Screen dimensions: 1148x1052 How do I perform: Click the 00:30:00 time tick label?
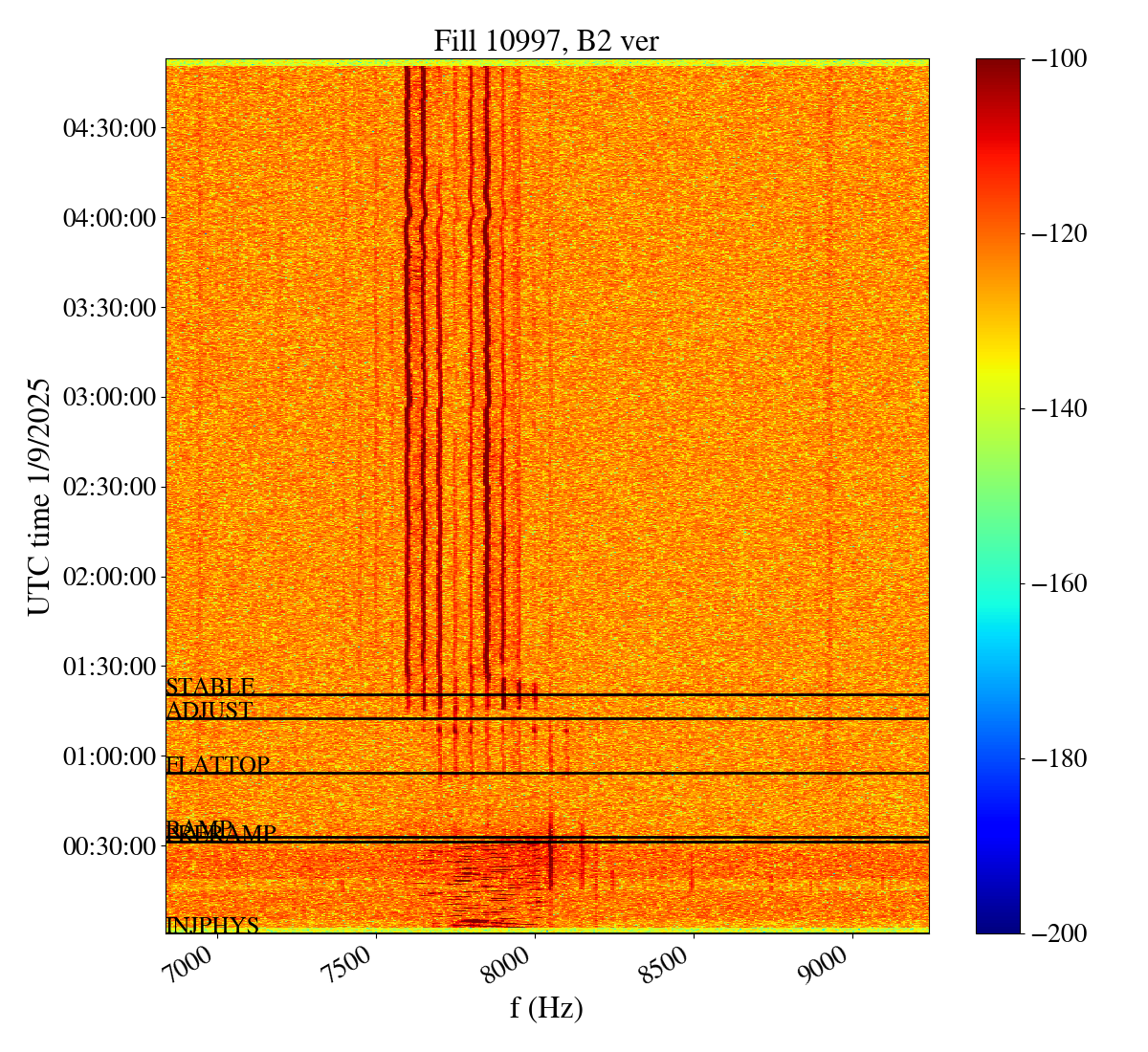click(109, 846)
